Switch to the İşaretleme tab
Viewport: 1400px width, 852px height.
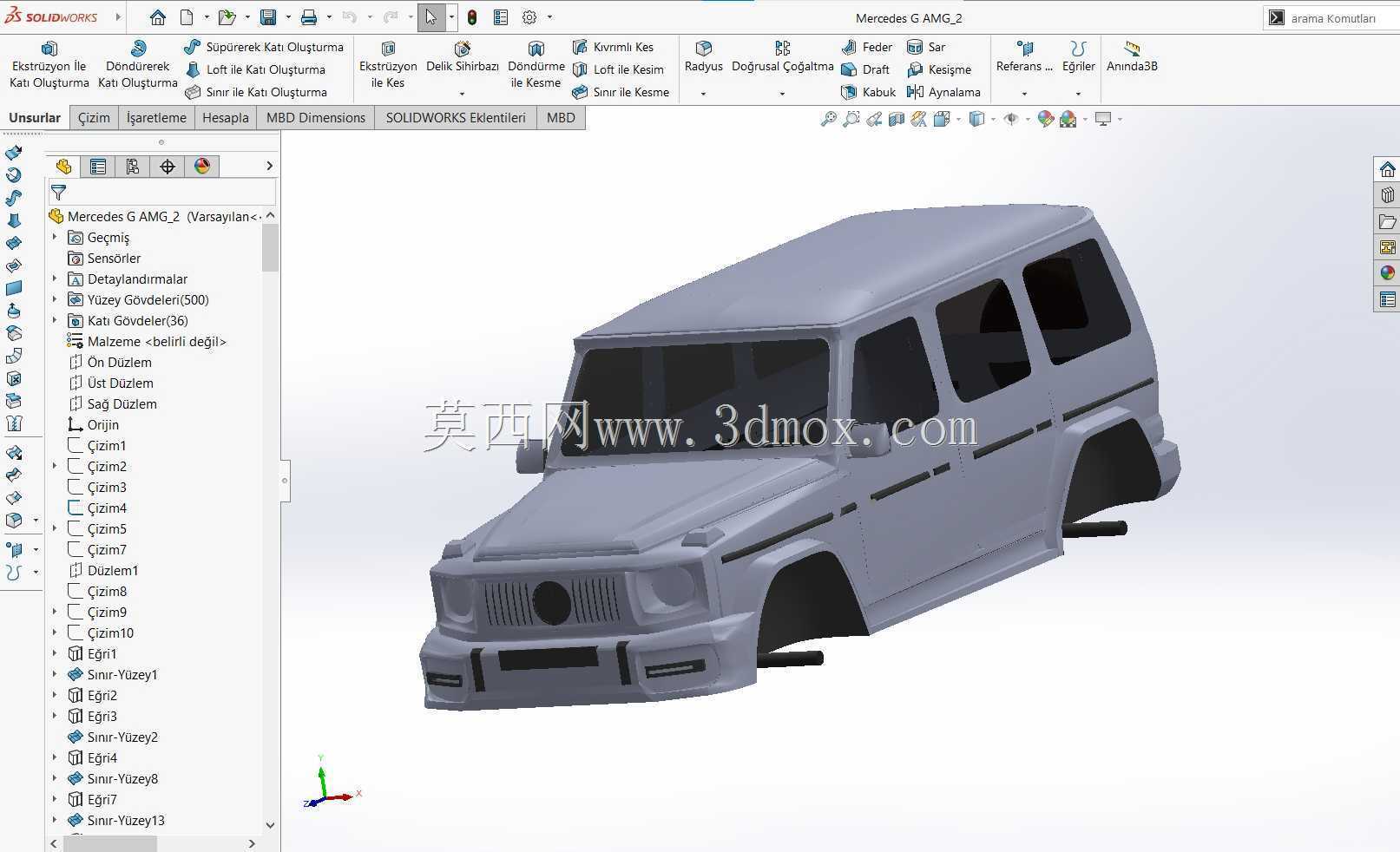(x=156, y=118)
